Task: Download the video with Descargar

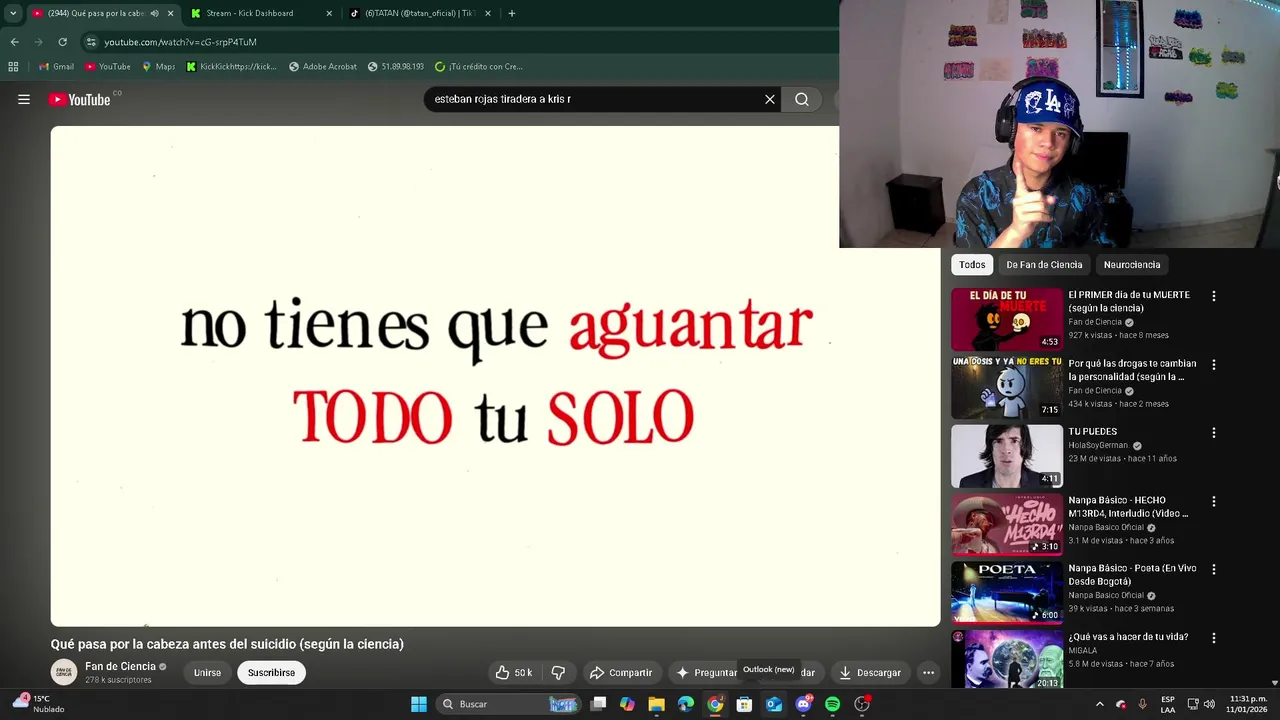Action: point(869,673)
